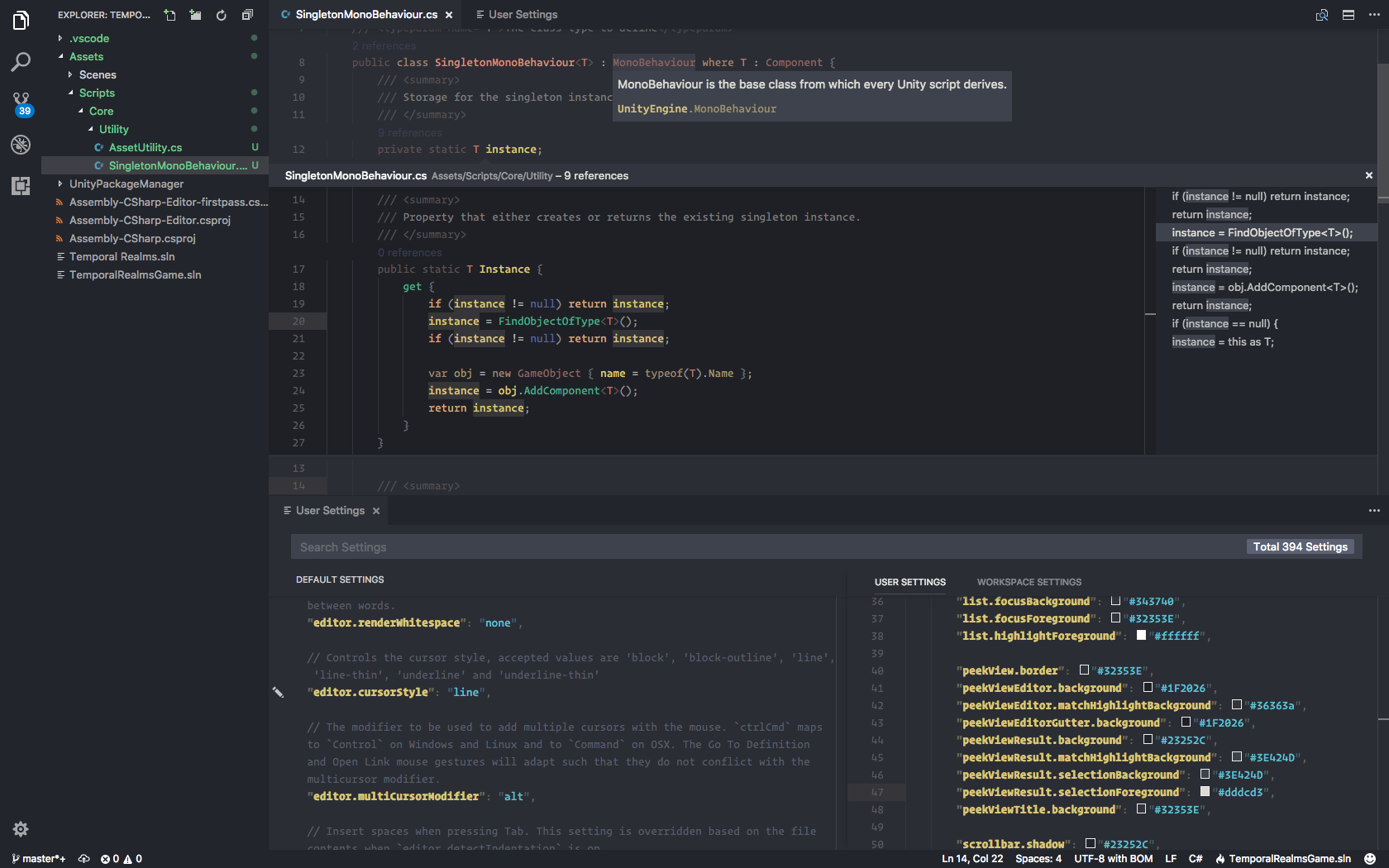Click the TemporalRealmsGame.sln flame project status
The width and height of the screenshot is (1389, 868).
click(1282, 859)
